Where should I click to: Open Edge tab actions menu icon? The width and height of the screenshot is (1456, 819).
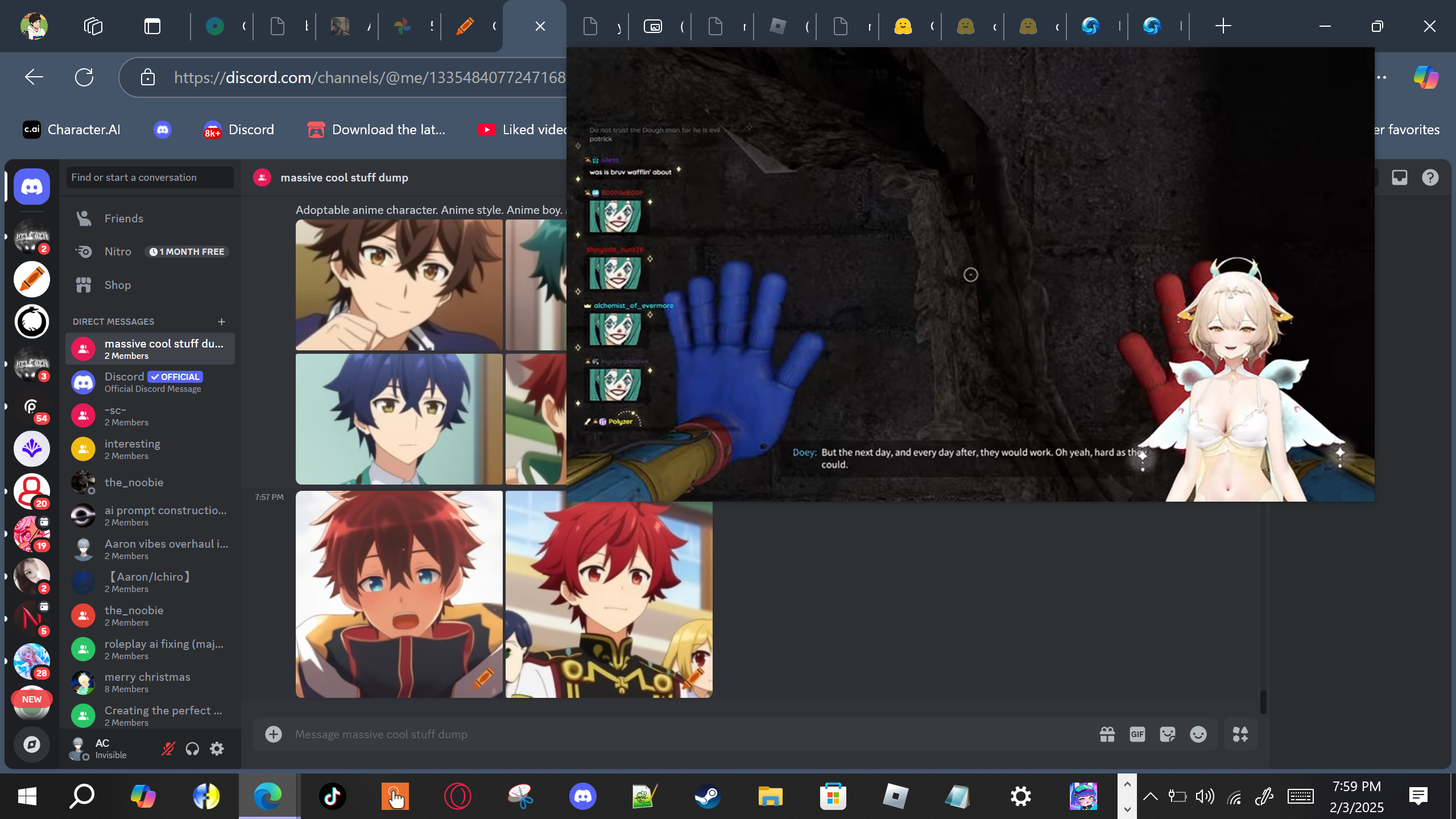[x=152, y=26]
